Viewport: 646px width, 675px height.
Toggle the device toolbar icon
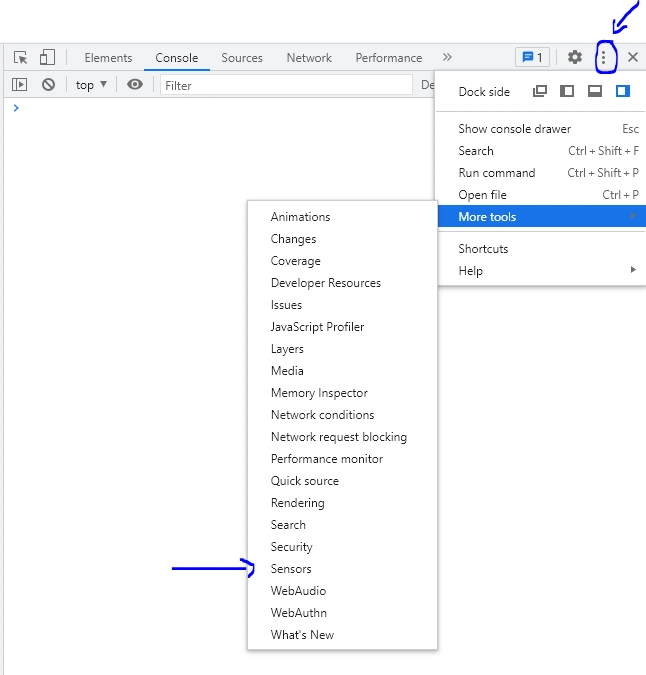(x=47, y=58)
